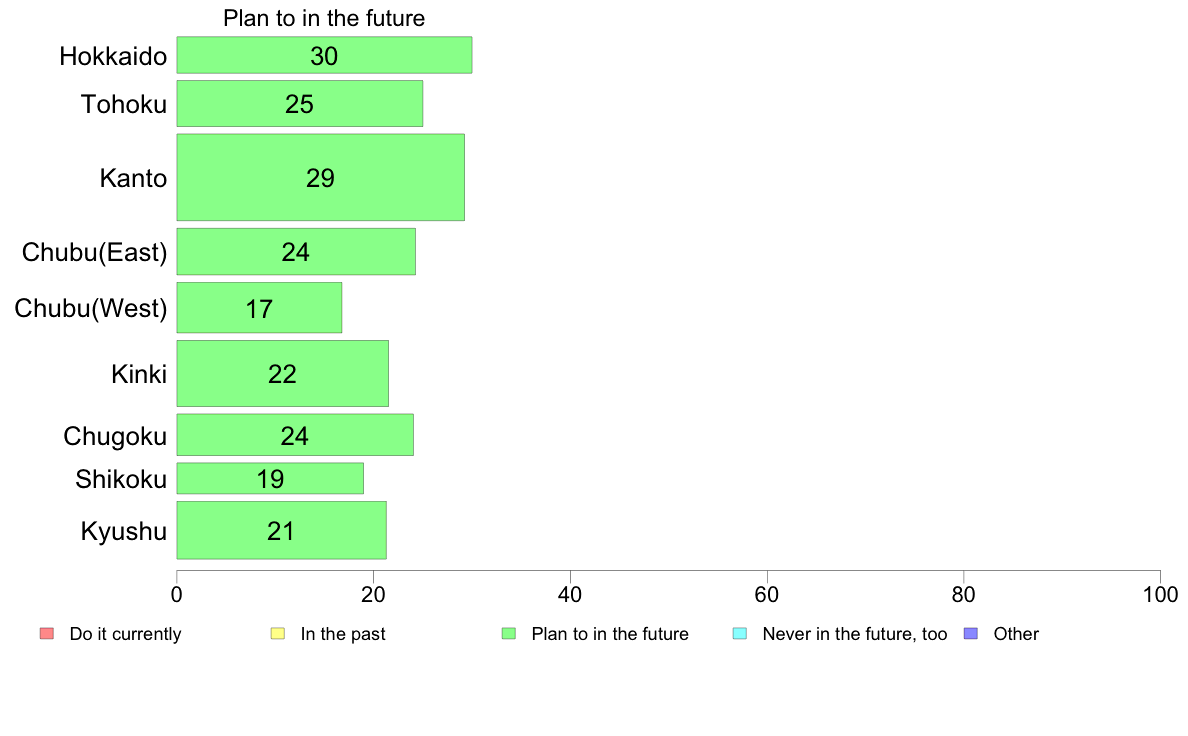This screenshot has width=1188, height=736.
Task: Select the Tohoku bar showing 25
Action: (300, 104)
